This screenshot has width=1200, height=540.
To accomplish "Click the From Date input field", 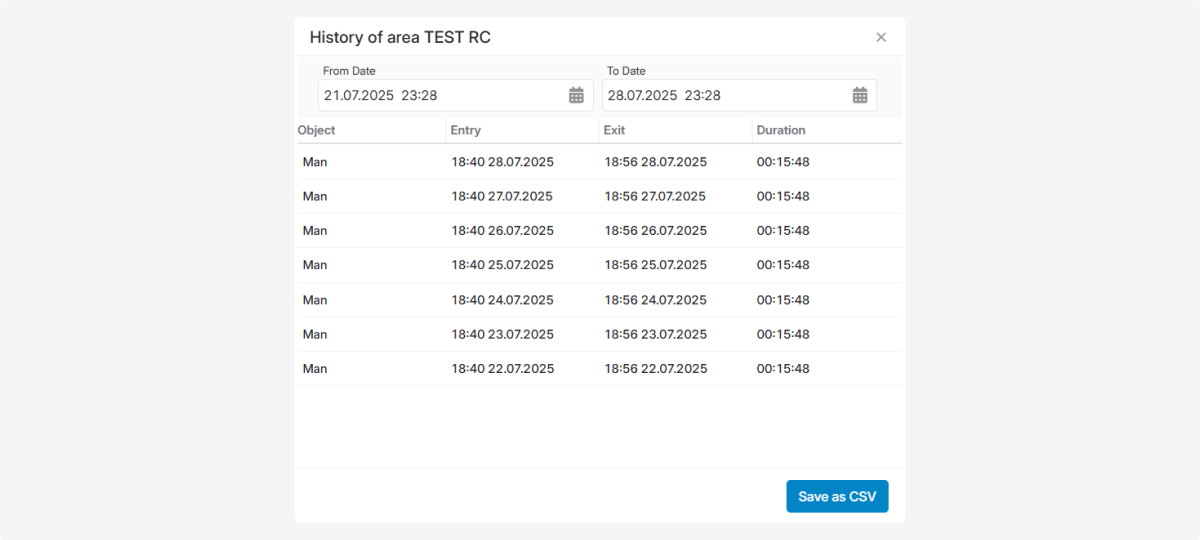I will 440,95.
